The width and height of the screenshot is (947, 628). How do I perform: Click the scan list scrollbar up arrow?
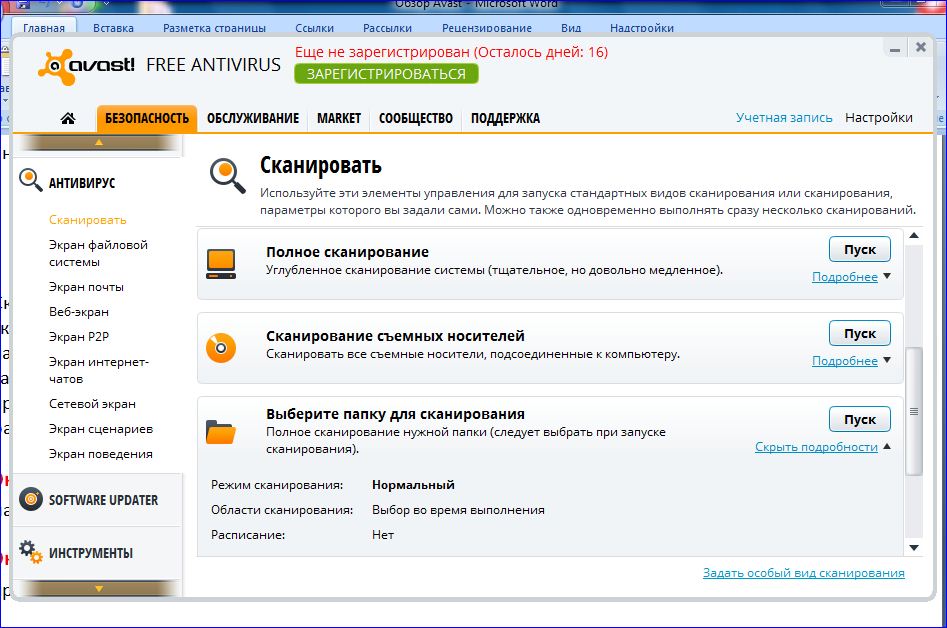914,236
